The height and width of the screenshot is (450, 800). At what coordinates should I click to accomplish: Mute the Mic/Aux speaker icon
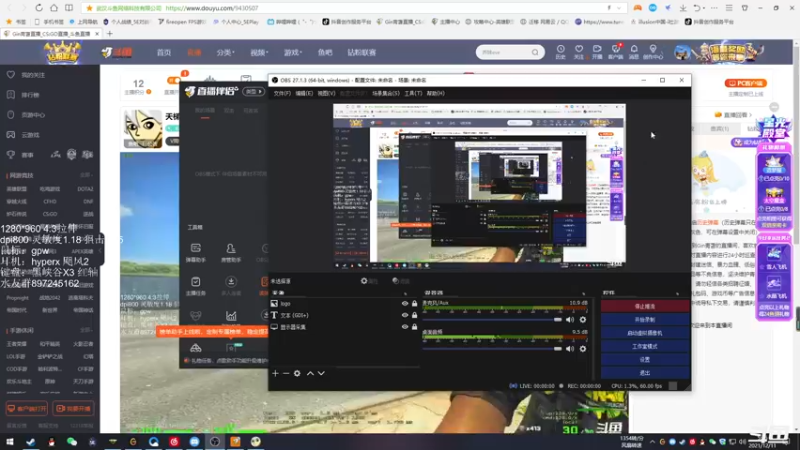pos(570,320)
